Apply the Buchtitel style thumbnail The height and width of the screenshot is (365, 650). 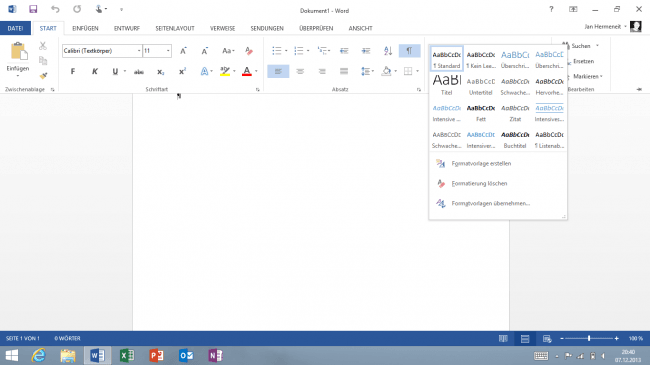pyautogui.click(x=515, y=139)
